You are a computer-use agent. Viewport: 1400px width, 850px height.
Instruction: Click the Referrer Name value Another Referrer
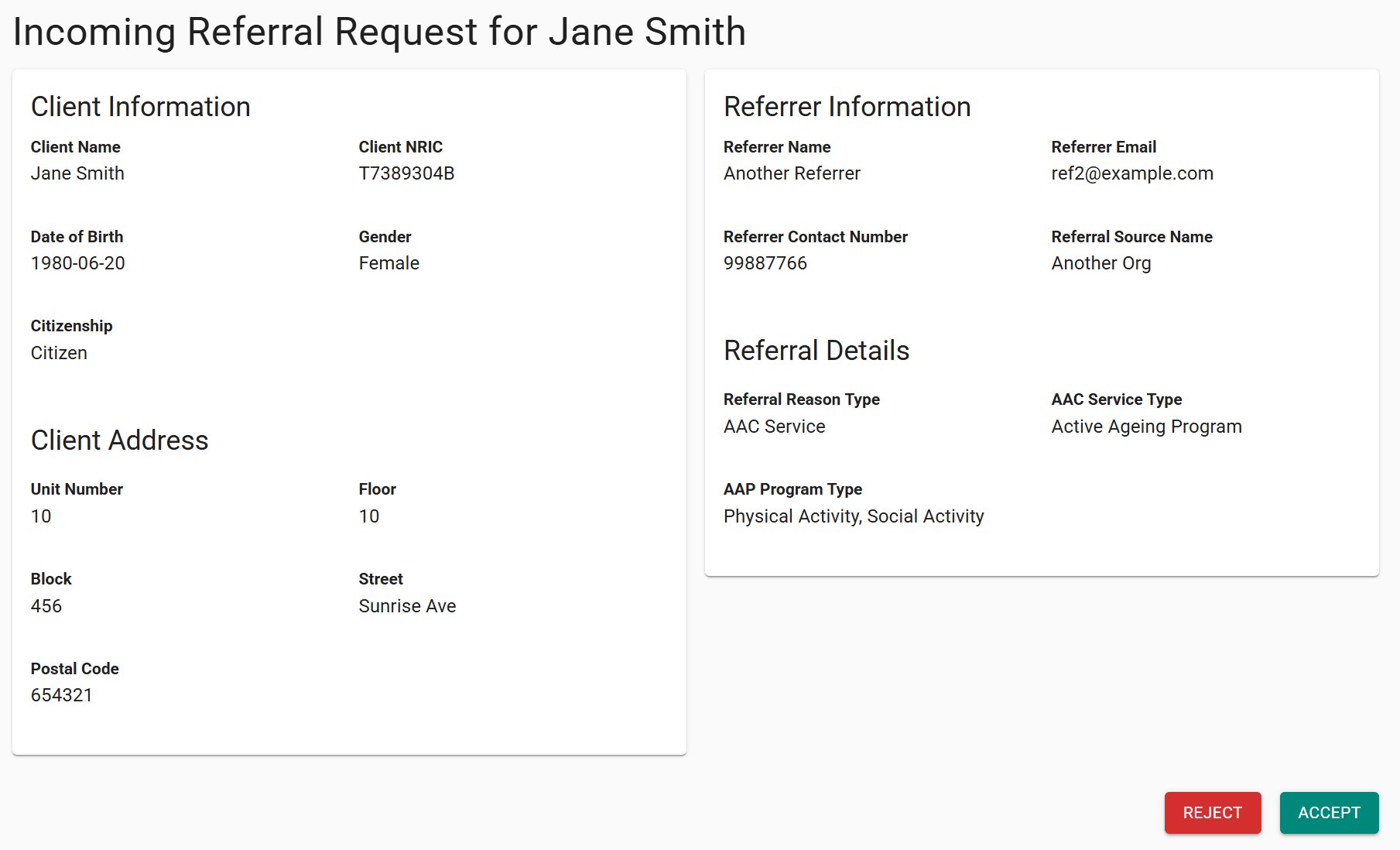(x=791, y=173)
